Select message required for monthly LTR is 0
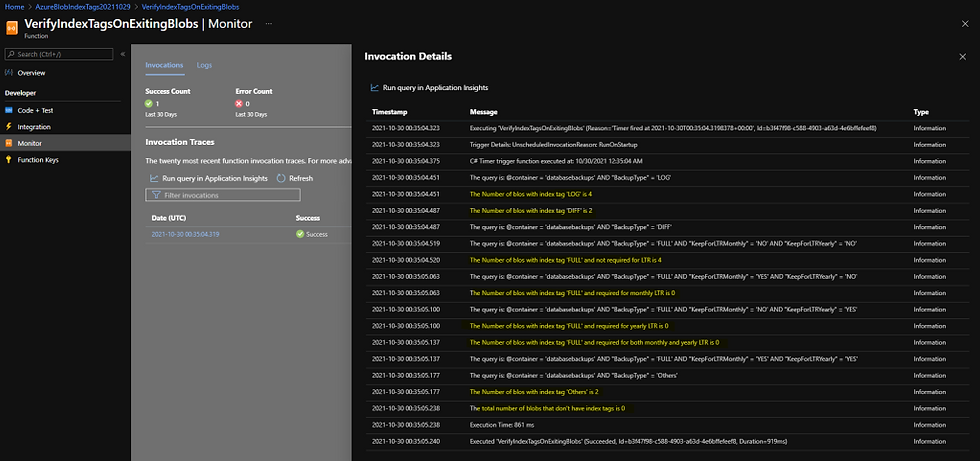This screenshot has width=980, height=461. pyautogui.click(x=572, y=292)
